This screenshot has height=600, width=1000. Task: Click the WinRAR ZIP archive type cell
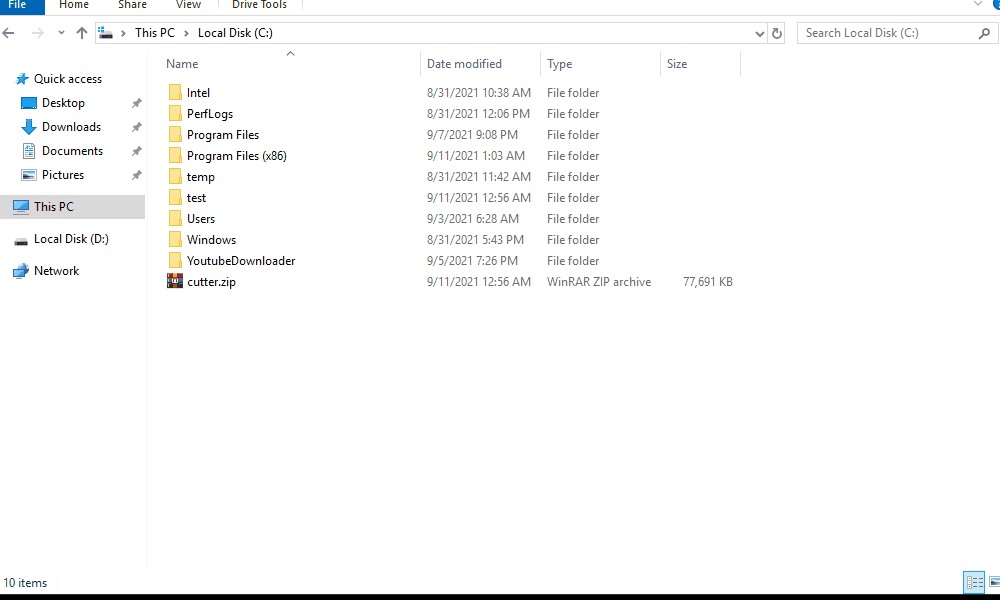point(599,282)
